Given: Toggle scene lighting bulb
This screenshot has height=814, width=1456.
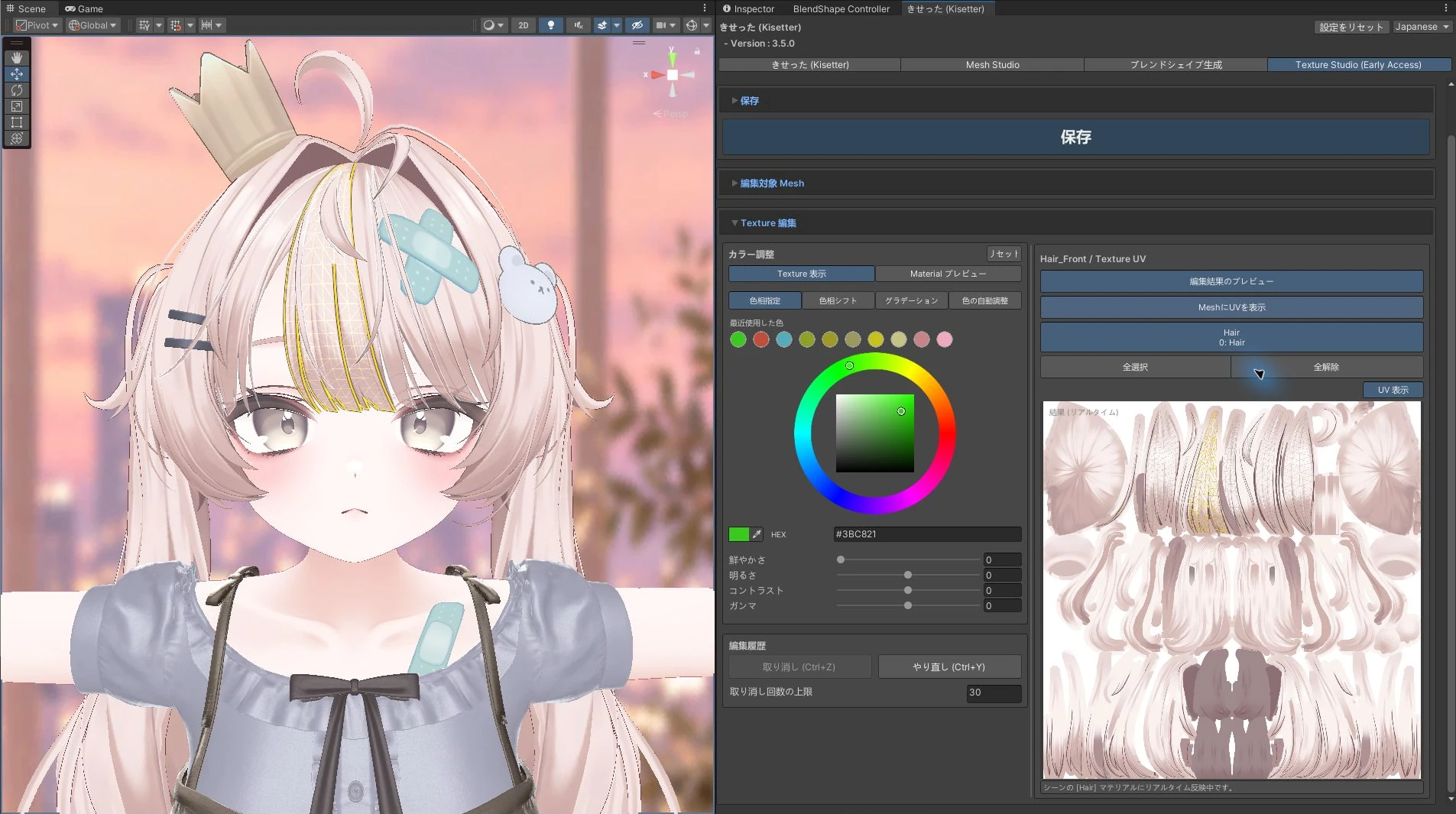Looking at the screenshot, I should pyautogui.click(x=551, y=25).
